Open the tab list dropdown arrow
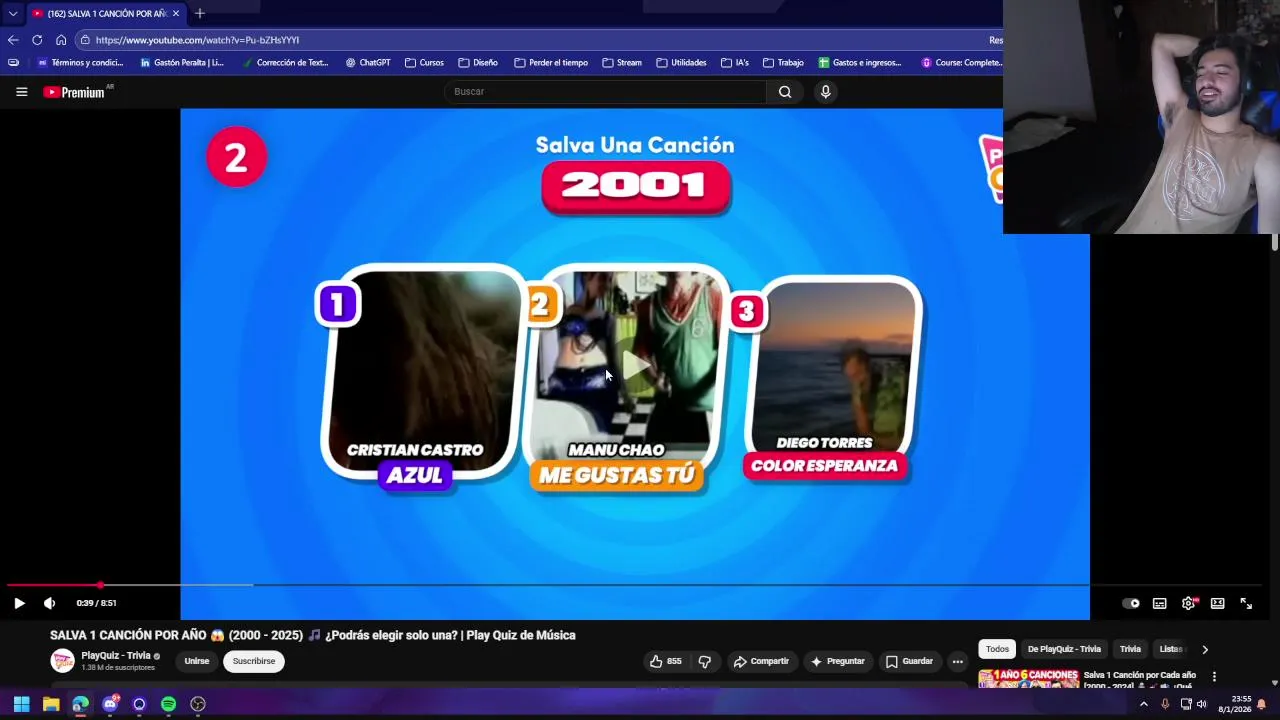This screenshot has height=720, width=1280. [x=13, y=14]
